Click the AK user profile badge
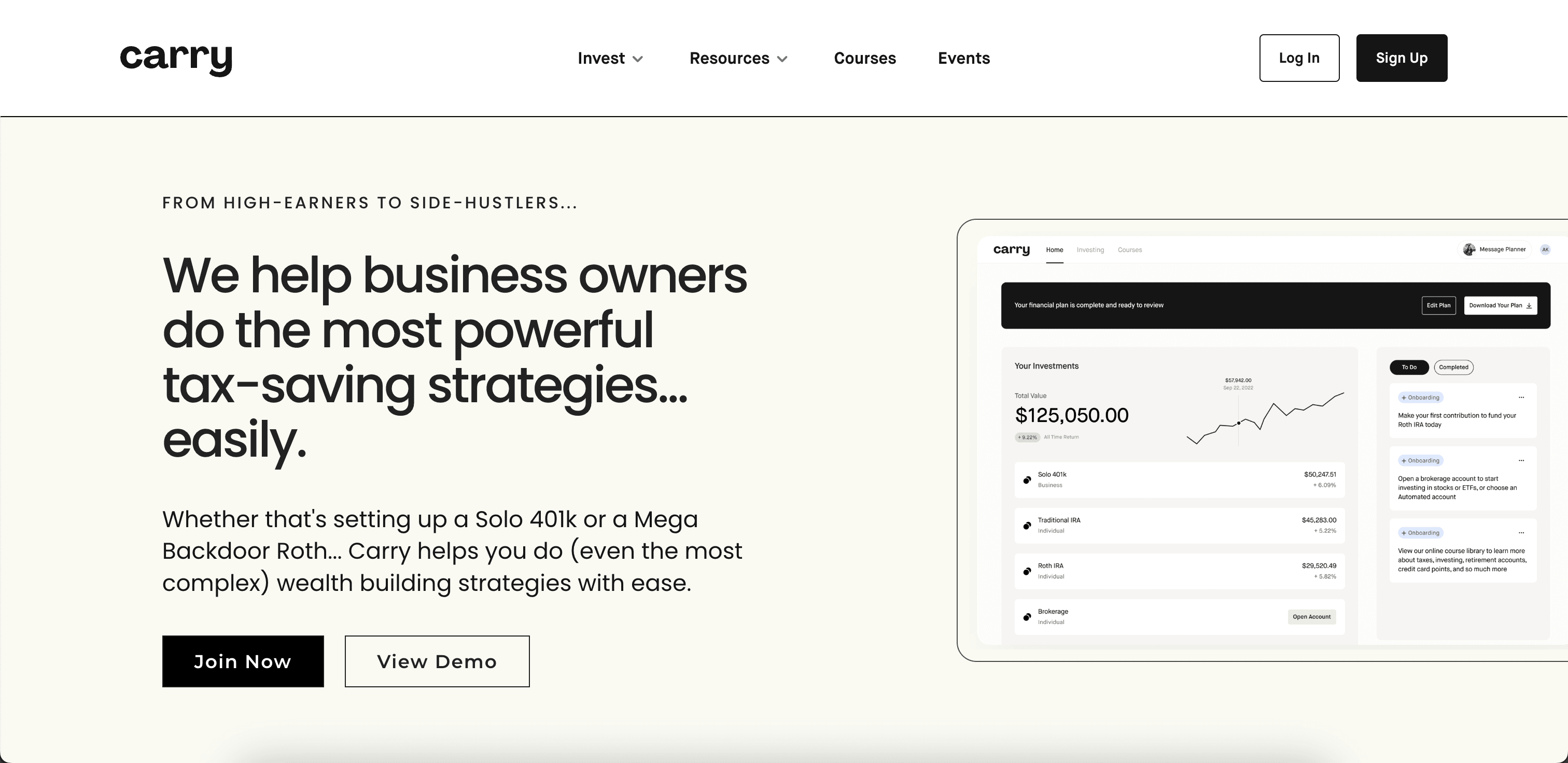The width and height of the screenshot is (1568, 763). (1545, 249)
